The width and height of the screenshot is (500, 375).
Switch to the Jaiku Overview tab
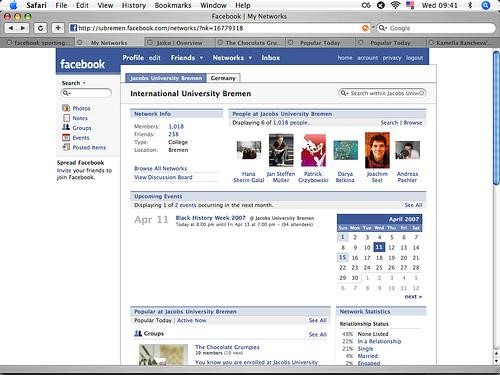[x=179, y=43]
